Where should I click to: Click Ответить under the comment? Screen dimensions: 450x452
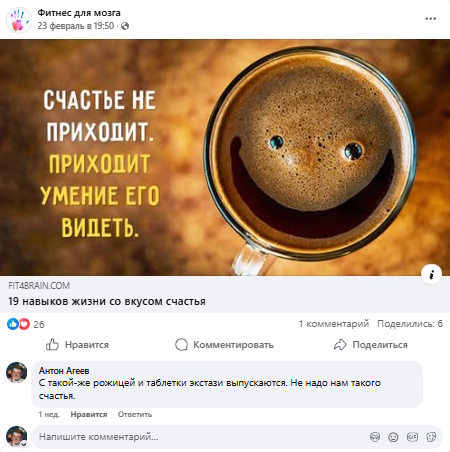pos(135,414)
